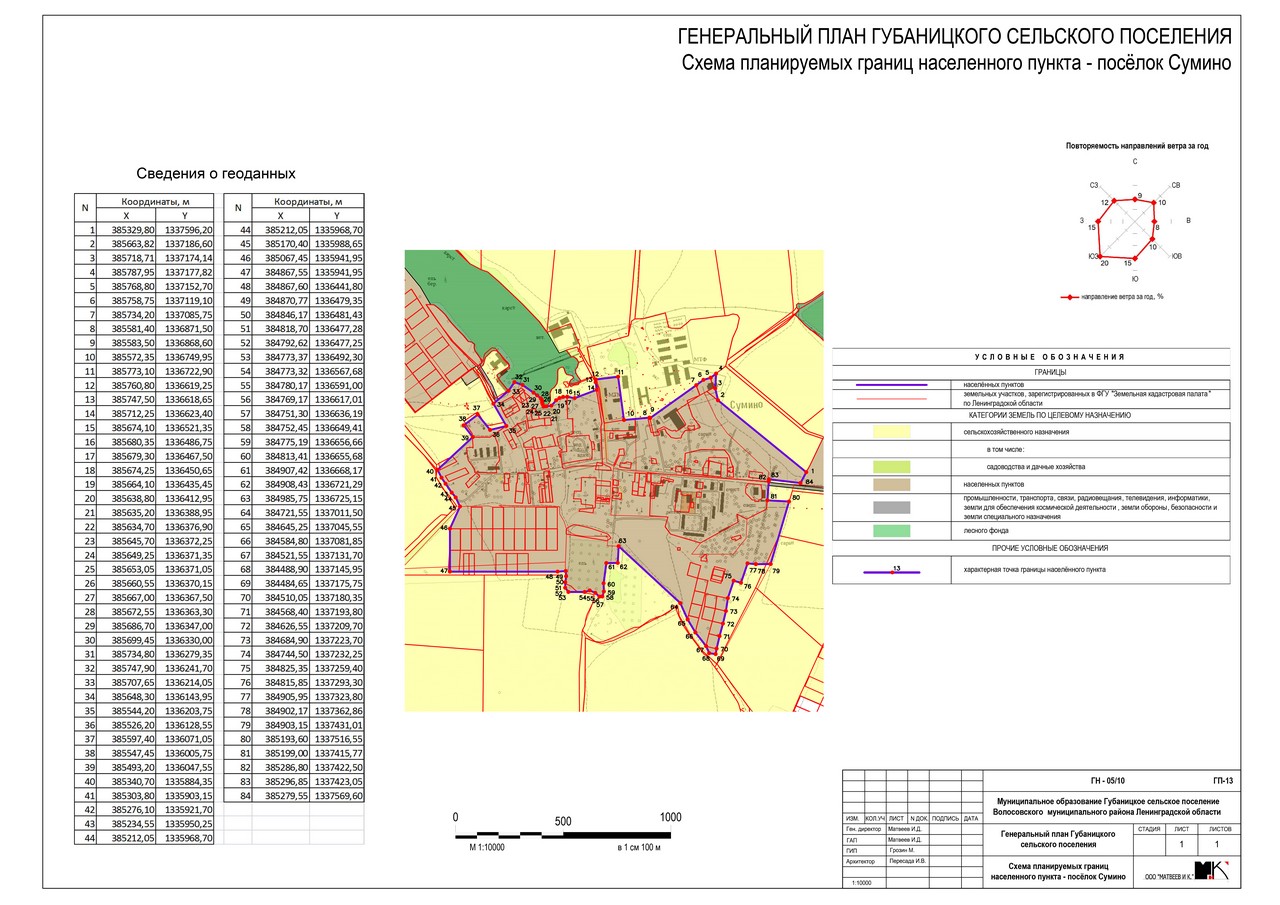
Task: Click the 'СВ' direction label on wind rose
Action: 1176,186
